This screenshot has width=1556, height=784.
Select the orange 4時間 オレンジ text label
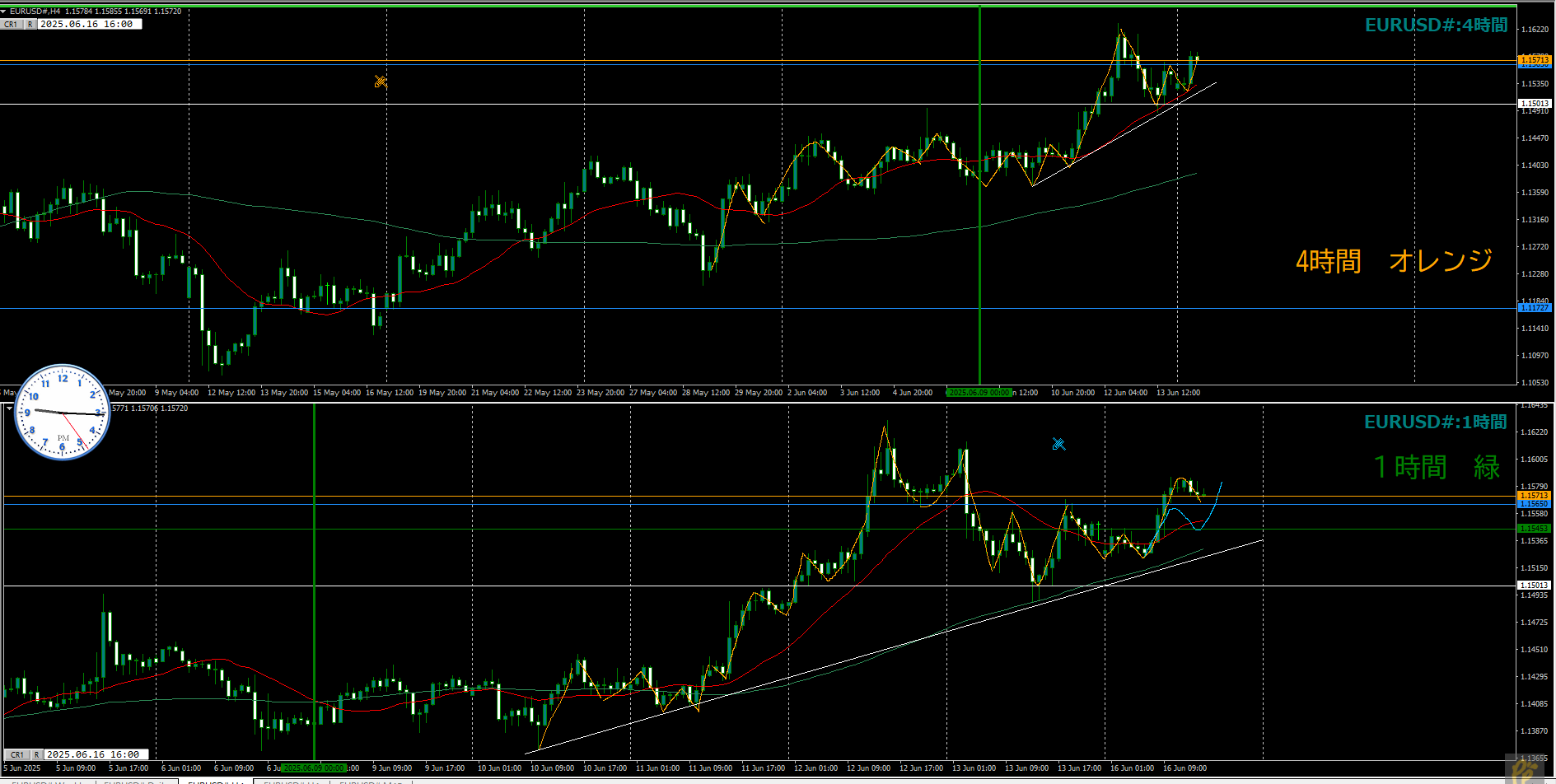[1394, 261]
